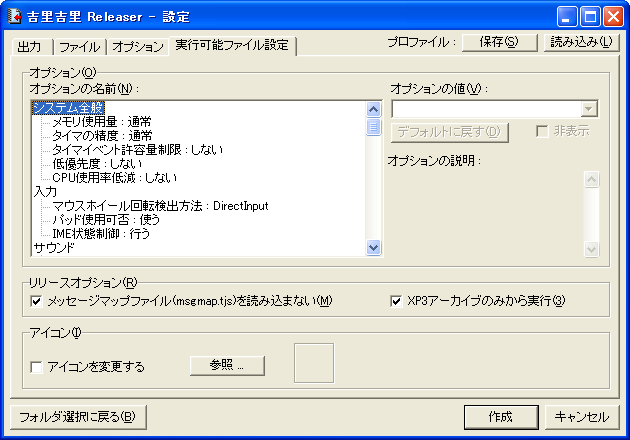Image resolution: width=630 pixels, height=440 pixels.
Task: Click the icon preview box
Action: [313, 363]
